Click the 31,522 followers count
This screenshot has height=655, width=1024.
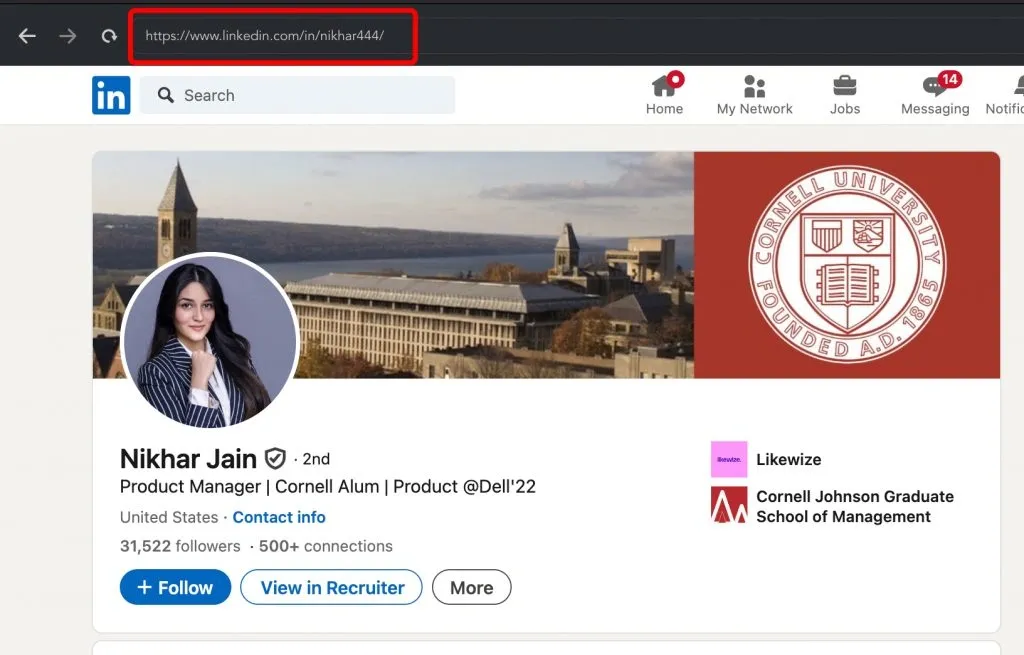click(180, 546)
